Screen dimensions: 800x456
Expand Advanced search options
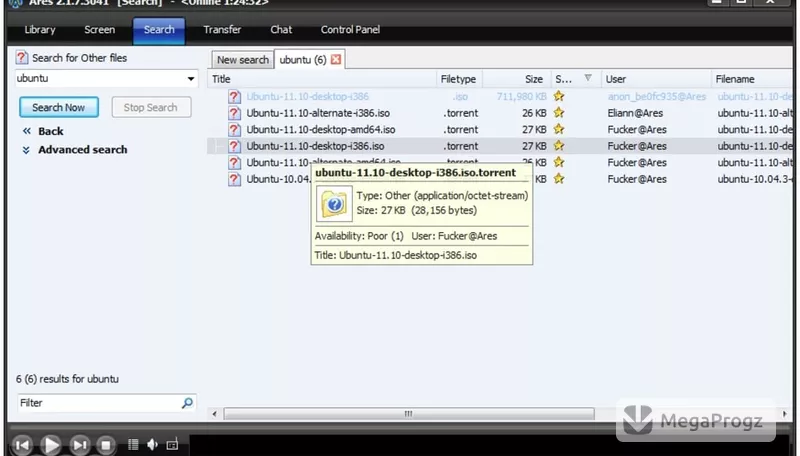(x=82, y=149)
